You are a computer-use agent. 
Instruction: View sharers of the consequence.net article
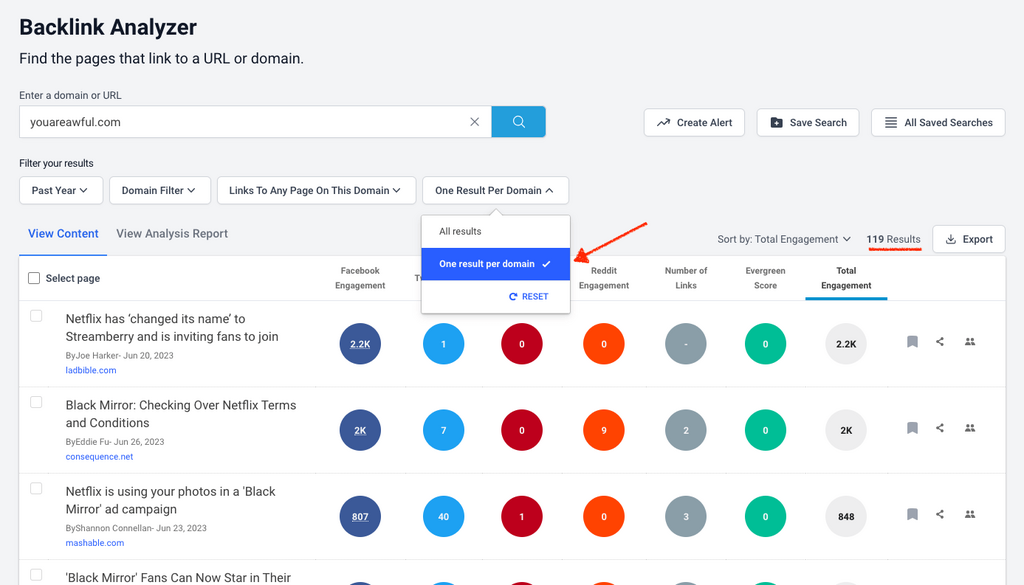[969, 428]
